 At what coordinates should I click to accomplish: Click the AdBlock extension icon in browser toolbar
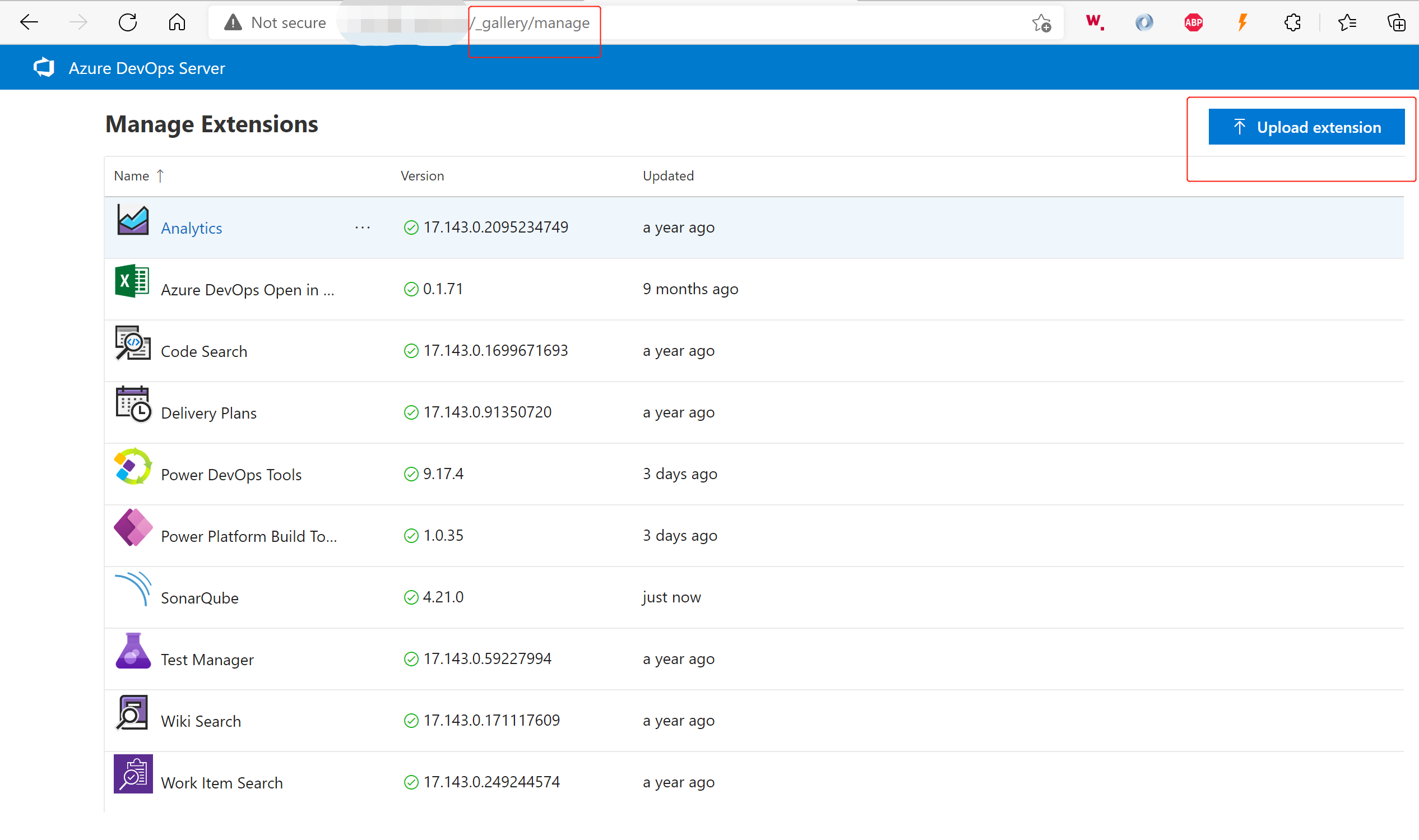coord(1193,22)
